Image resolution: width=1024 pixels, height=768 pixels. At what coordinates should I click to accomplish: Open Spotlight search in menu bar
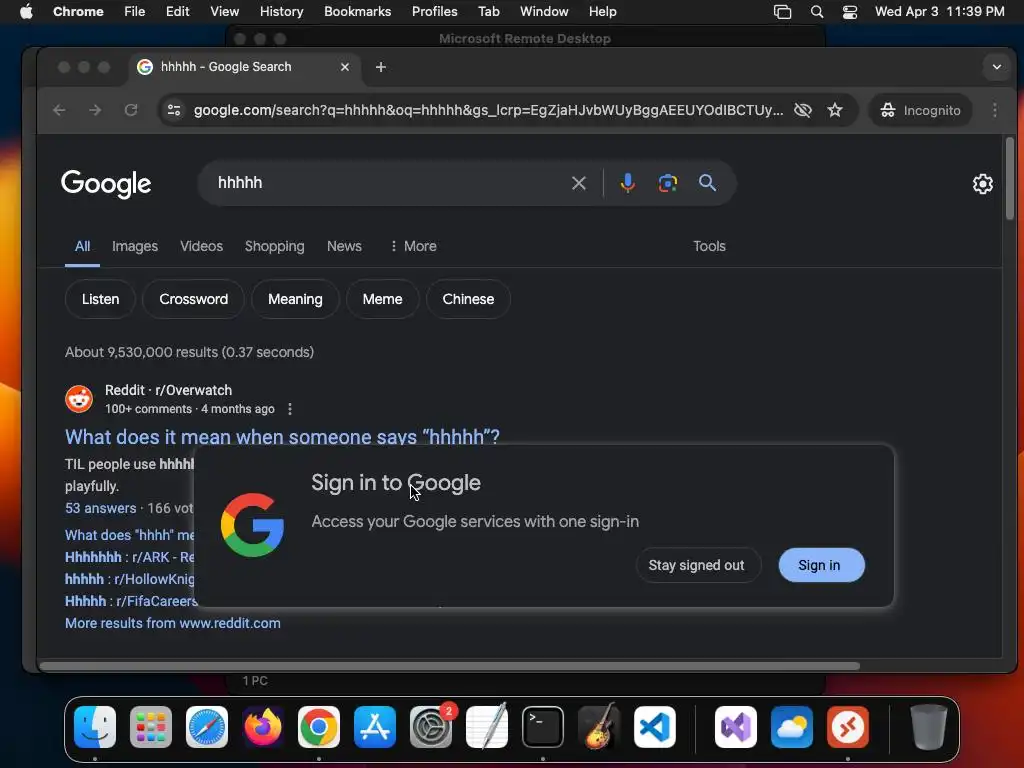(816, 11)
